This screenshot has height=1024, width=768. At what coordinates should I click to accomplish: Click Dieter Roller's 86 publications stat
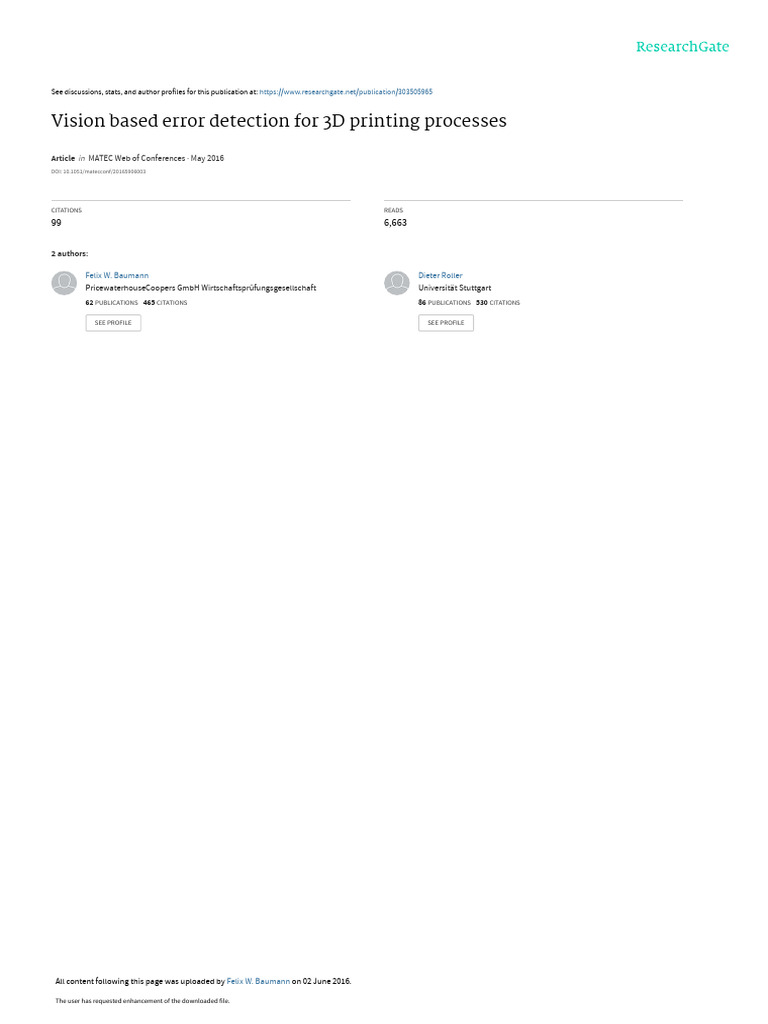click(445, 303)
